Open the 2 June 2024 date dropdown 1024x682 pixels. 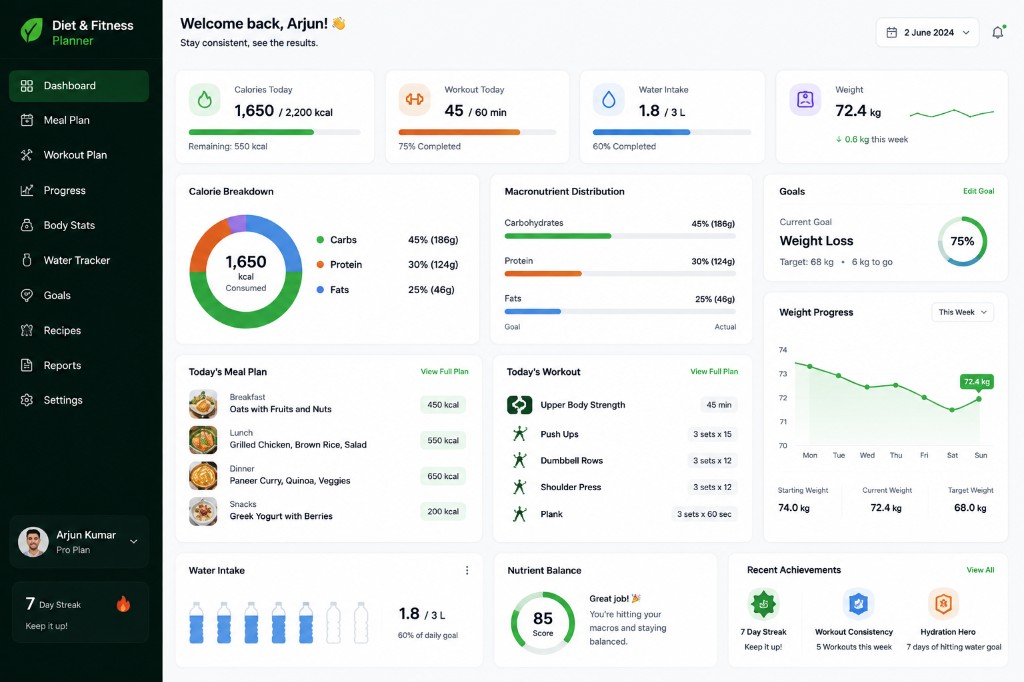coord(927,33)
